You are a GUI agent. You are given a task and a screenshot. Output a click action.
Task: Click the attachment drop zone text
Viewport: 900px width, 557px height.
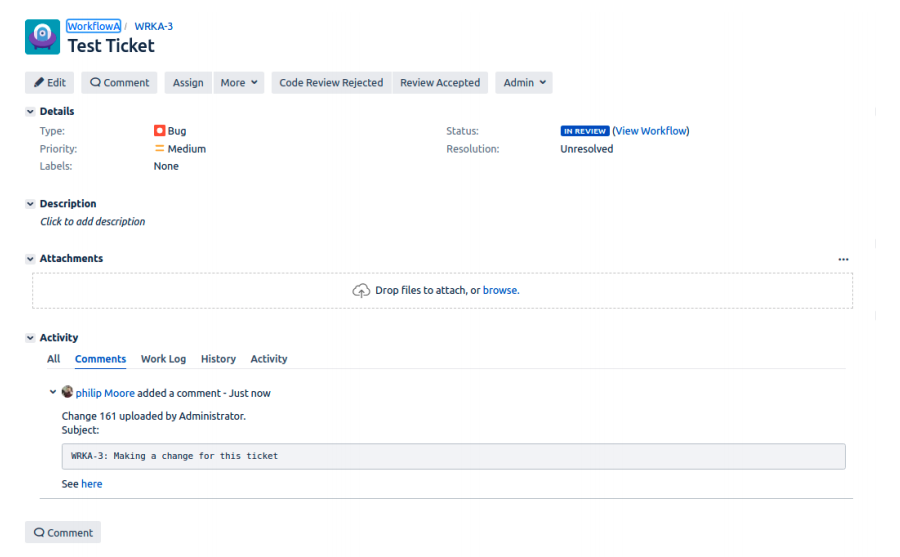(447, 291)
